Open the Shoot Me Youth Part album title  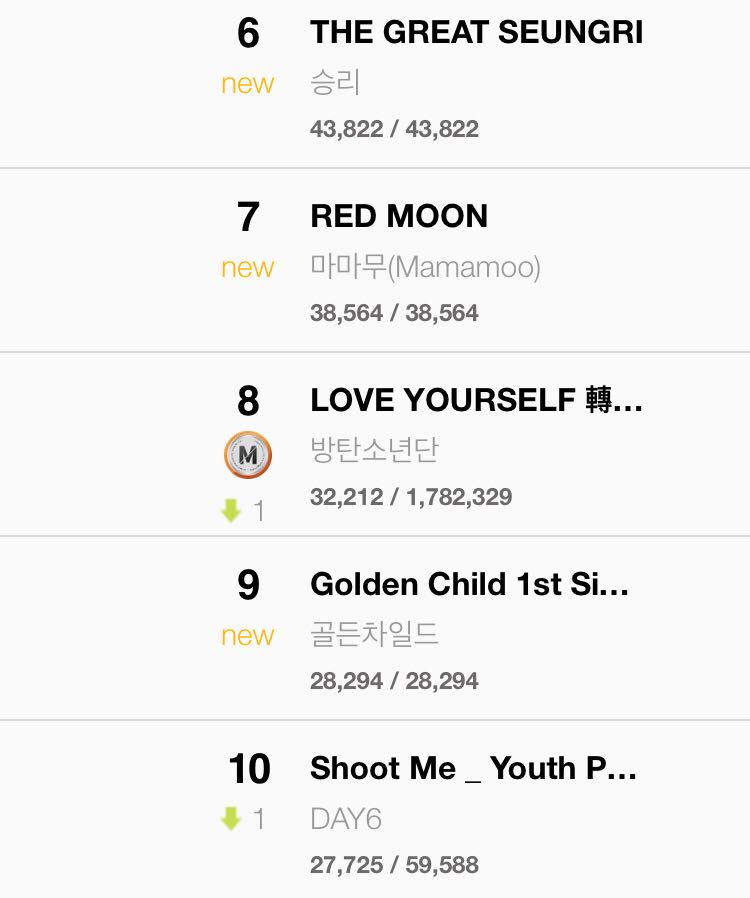473,769
